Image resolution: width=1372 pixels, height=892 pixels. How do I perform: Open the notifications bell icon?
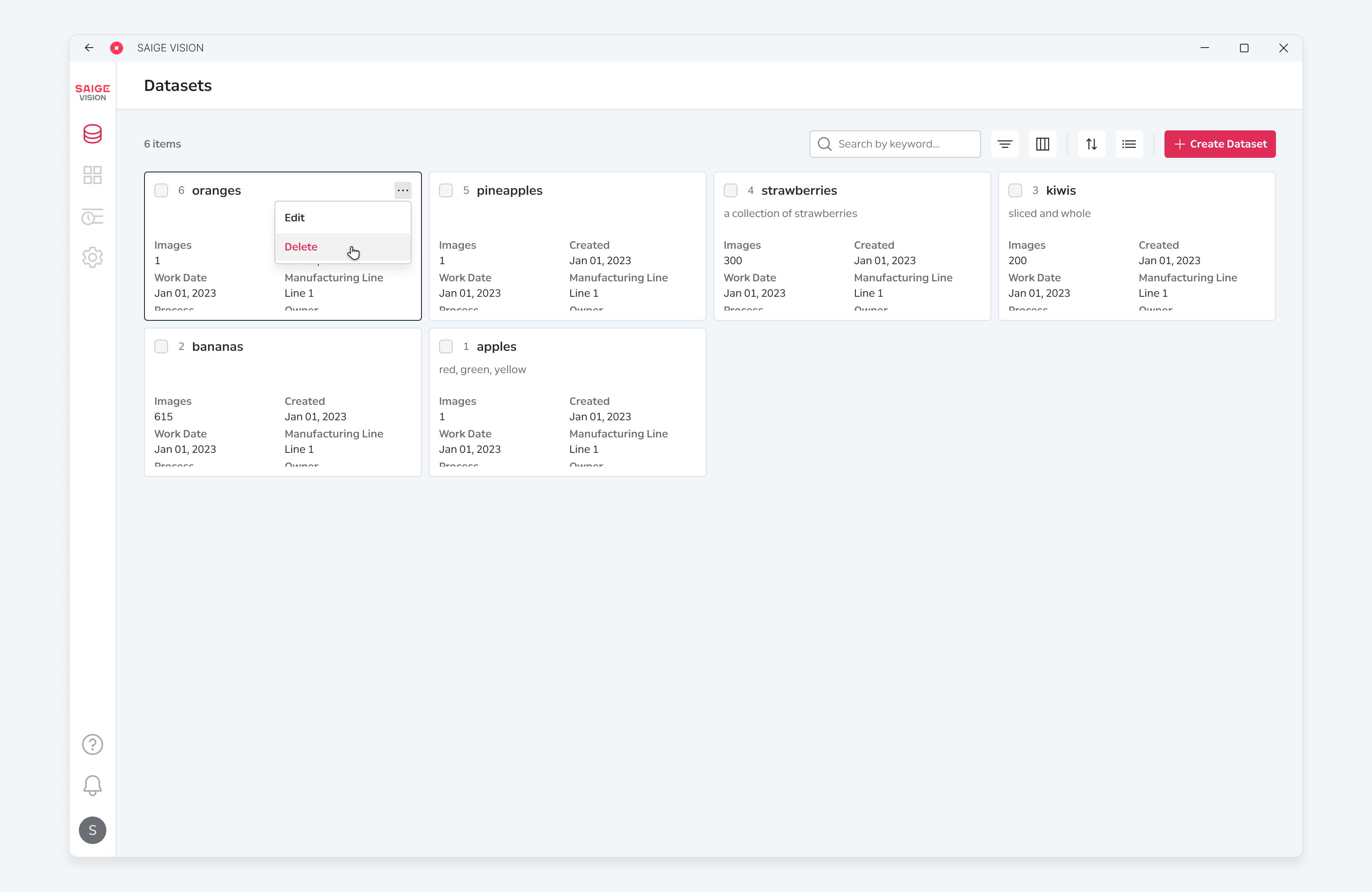92,785
